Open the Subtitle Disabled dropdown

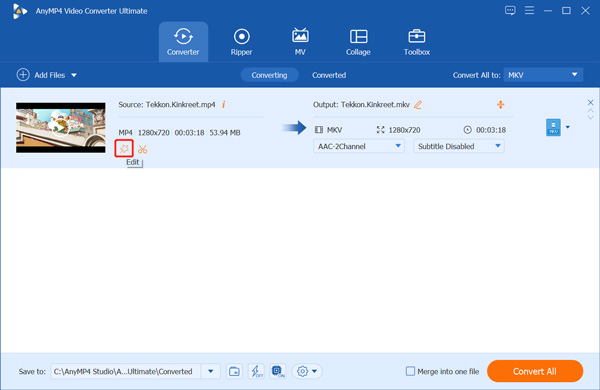[459, 146]
